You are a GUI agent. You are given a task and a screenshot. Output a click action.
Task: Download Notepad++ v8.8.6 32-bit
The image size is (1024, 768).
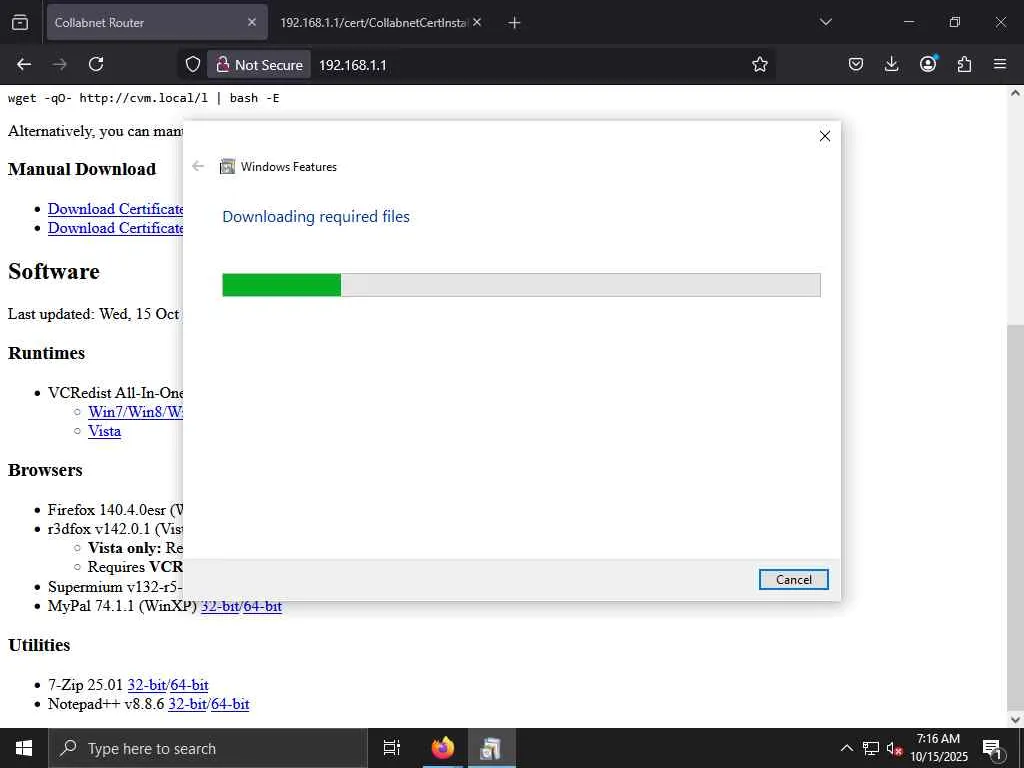click(x=187, y=704)
